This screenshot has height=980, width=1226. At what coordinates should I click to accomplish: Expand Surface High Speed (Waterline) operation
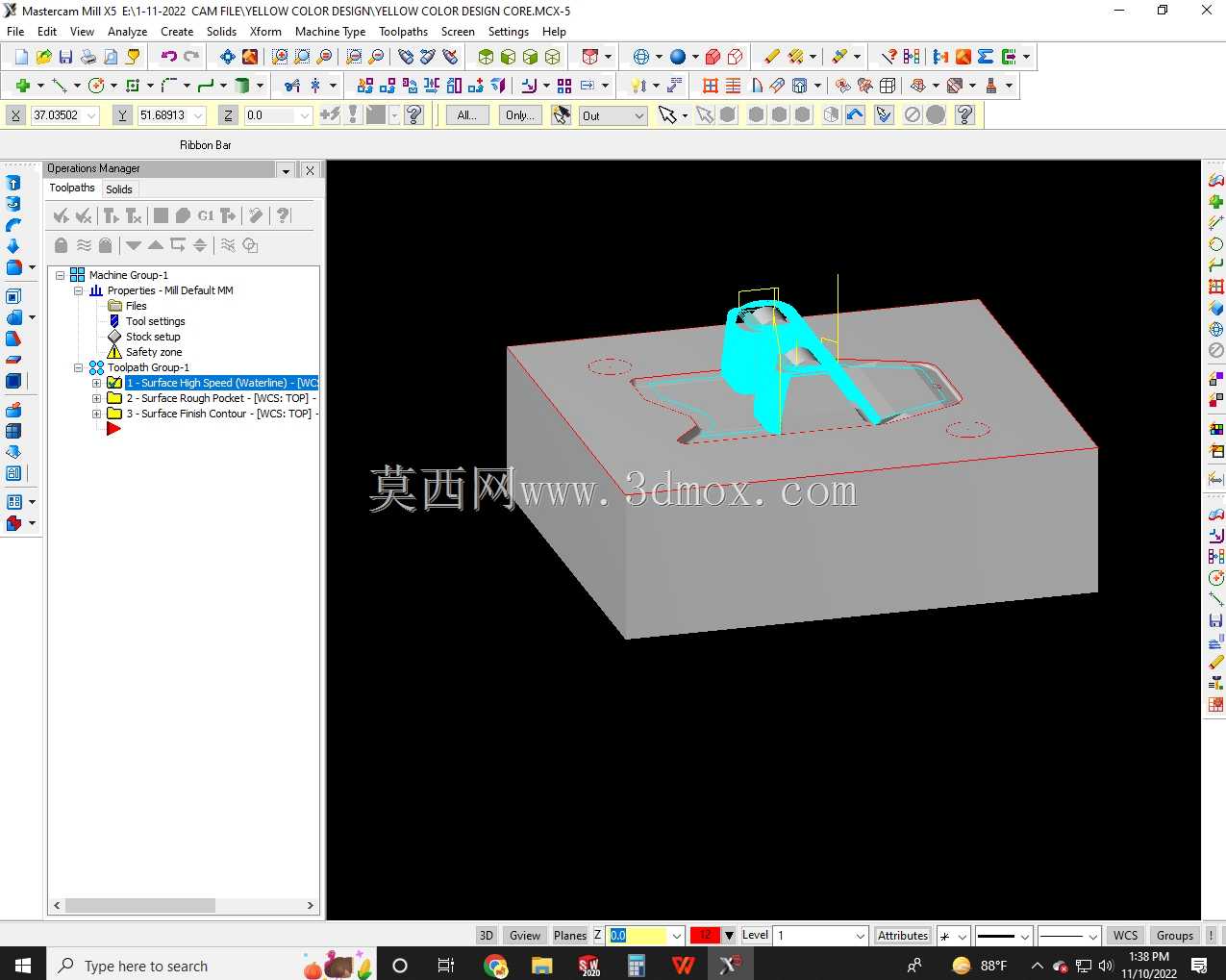click(x=96, y=383)
